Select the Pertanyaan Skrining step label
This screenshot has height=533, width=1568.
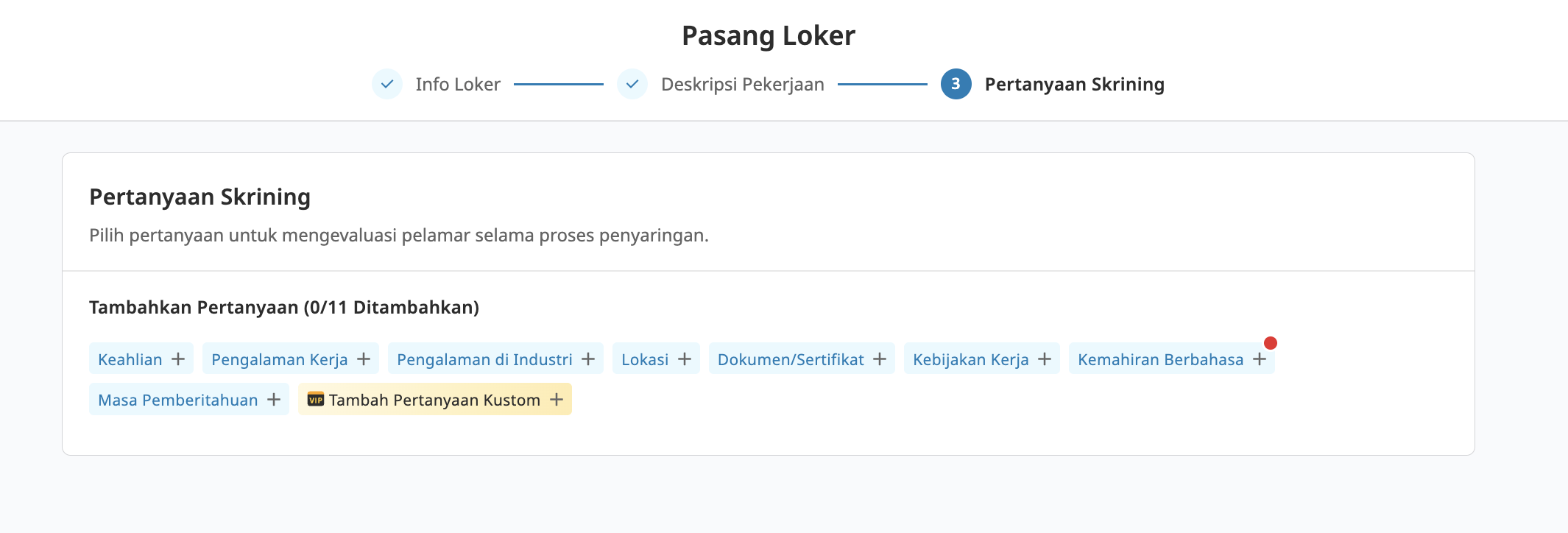tap(1074, 85)
